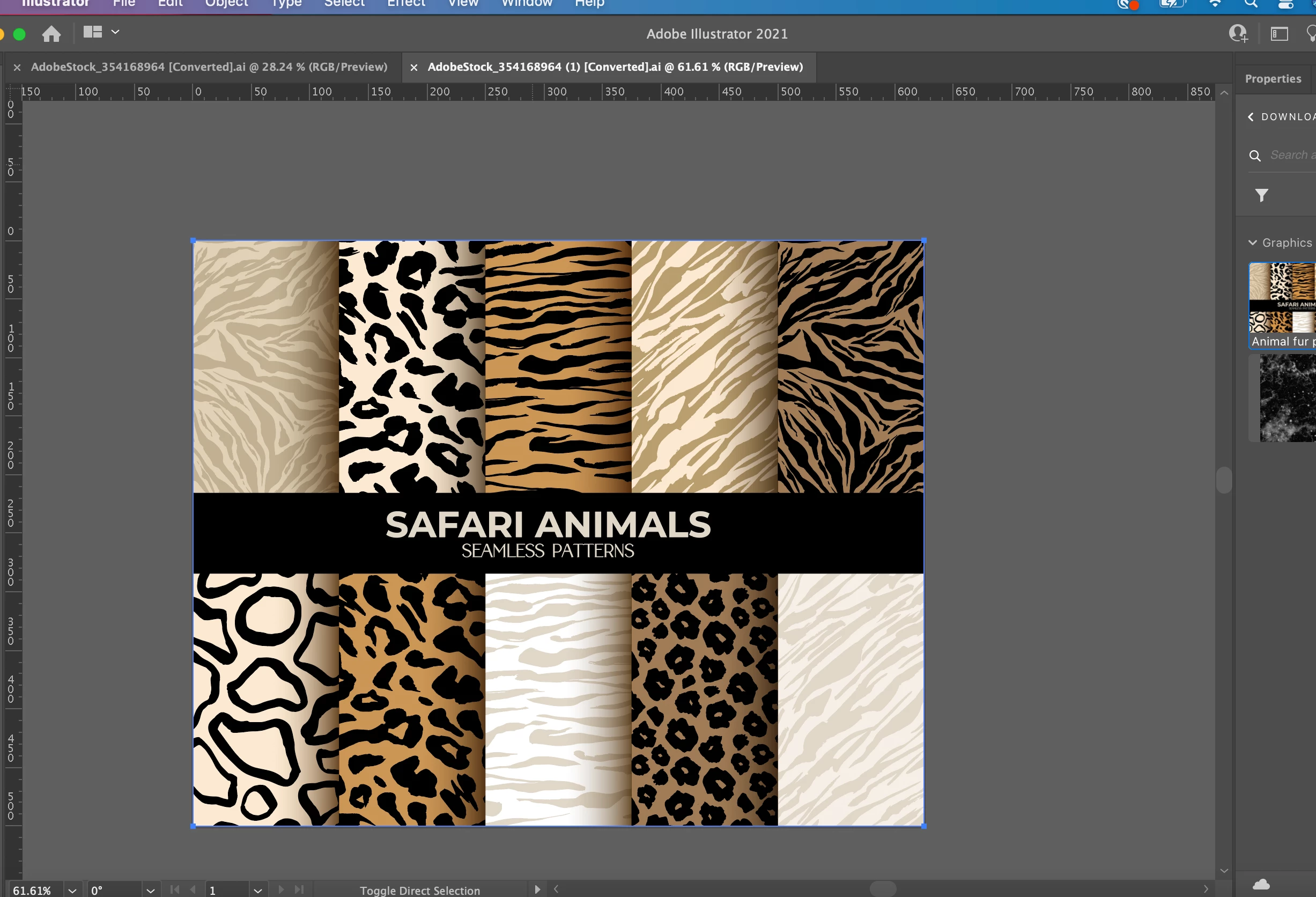Open the zoom level 61.61% dropdown
1316x897 pixels.
point(72,890)
